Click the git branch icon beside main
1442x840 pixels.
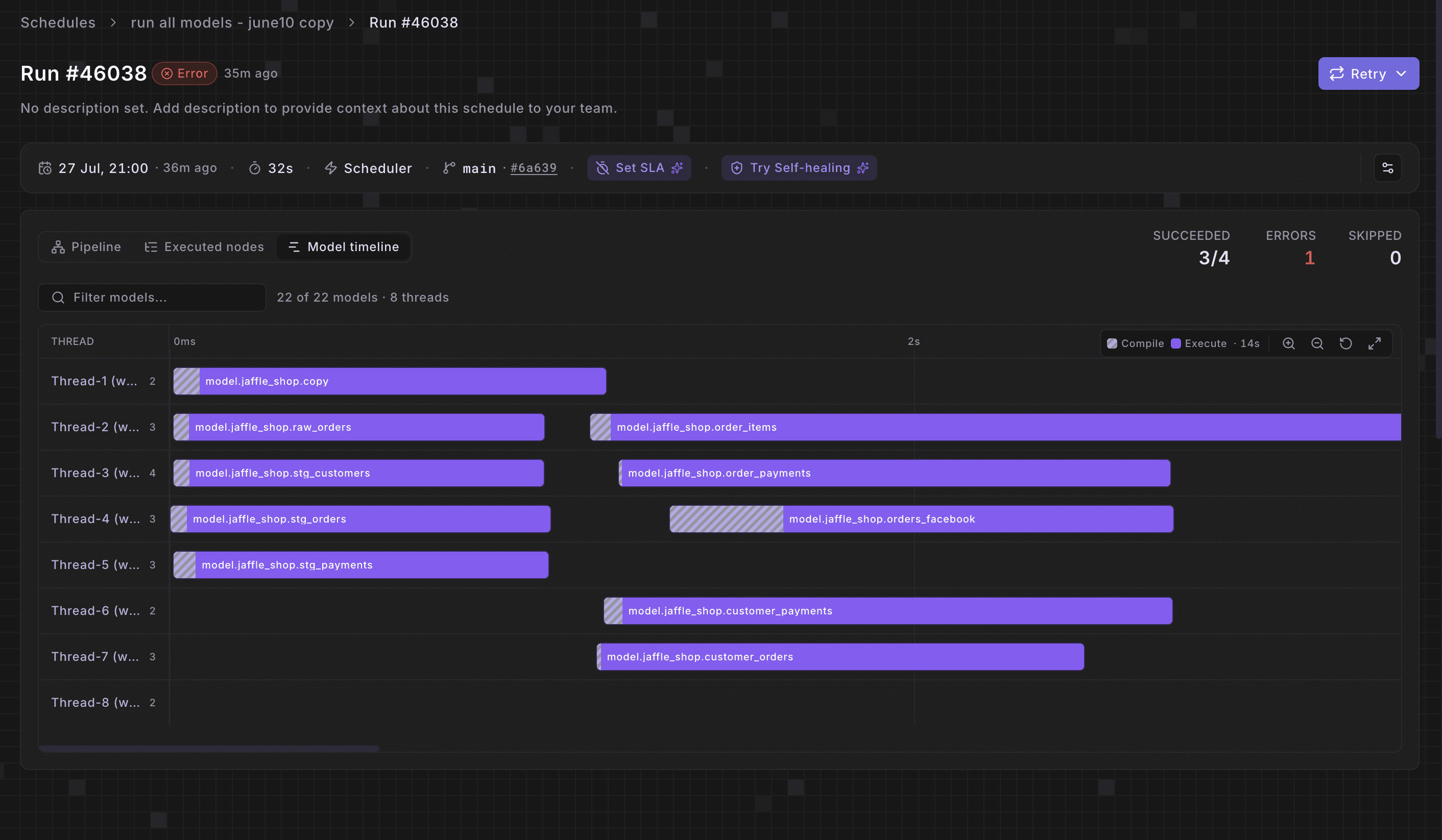449,168
